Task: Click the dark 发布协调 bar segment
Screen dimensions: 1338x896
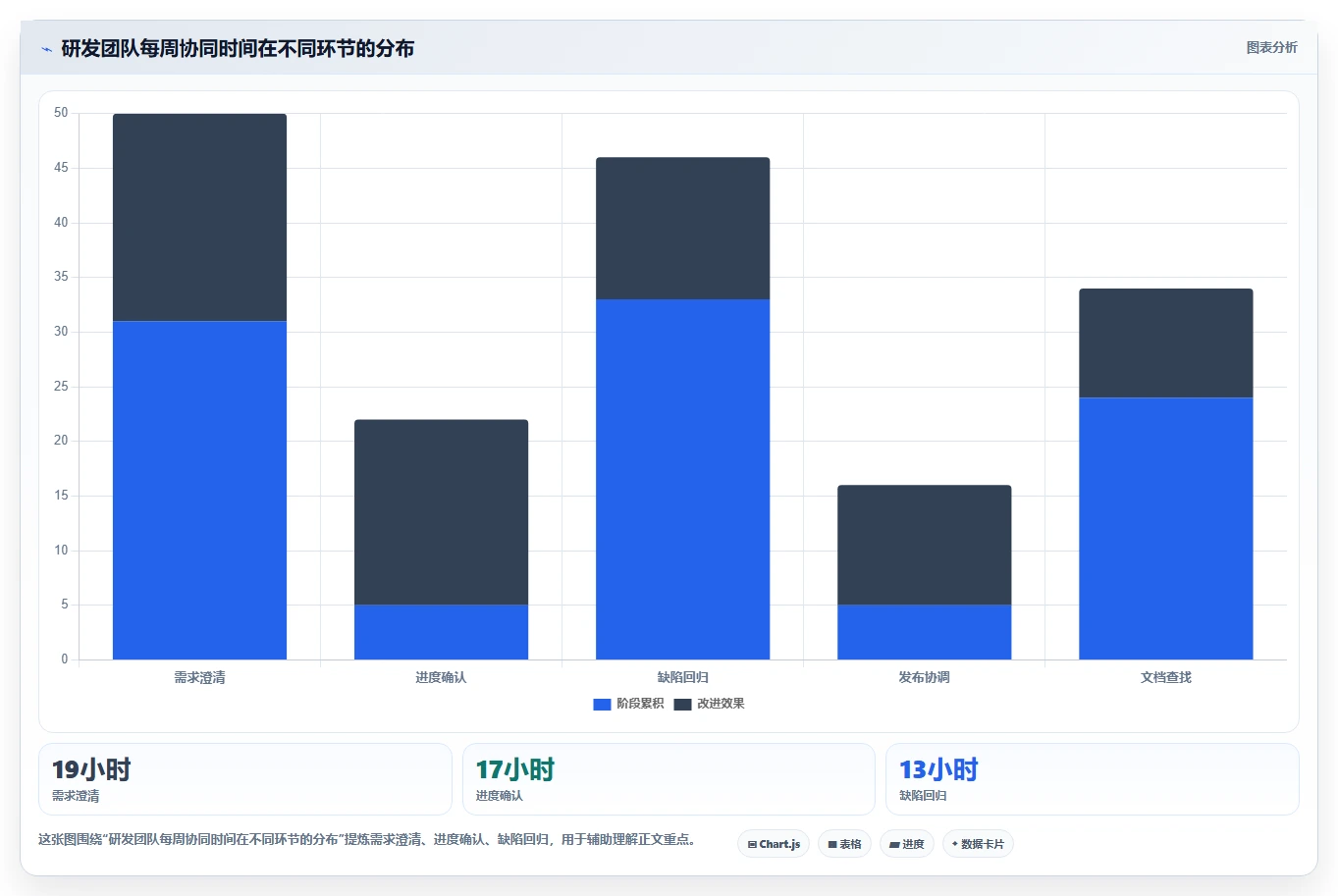Action: pyautogui.click(x=924, y=545)
